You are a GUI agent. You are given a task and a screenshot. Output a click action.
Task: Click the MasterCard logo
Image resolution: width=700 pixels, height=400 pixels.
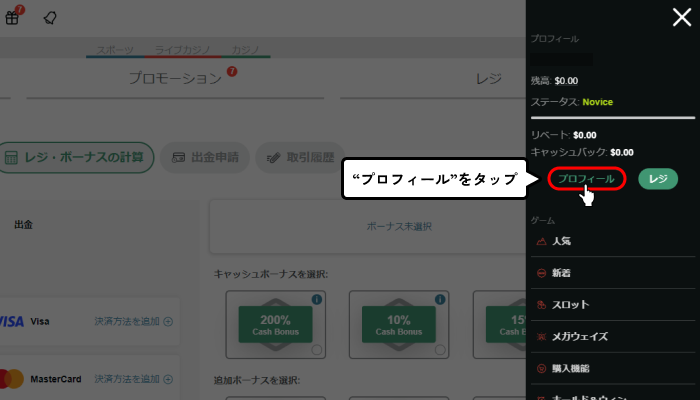[x=12, y=379]
